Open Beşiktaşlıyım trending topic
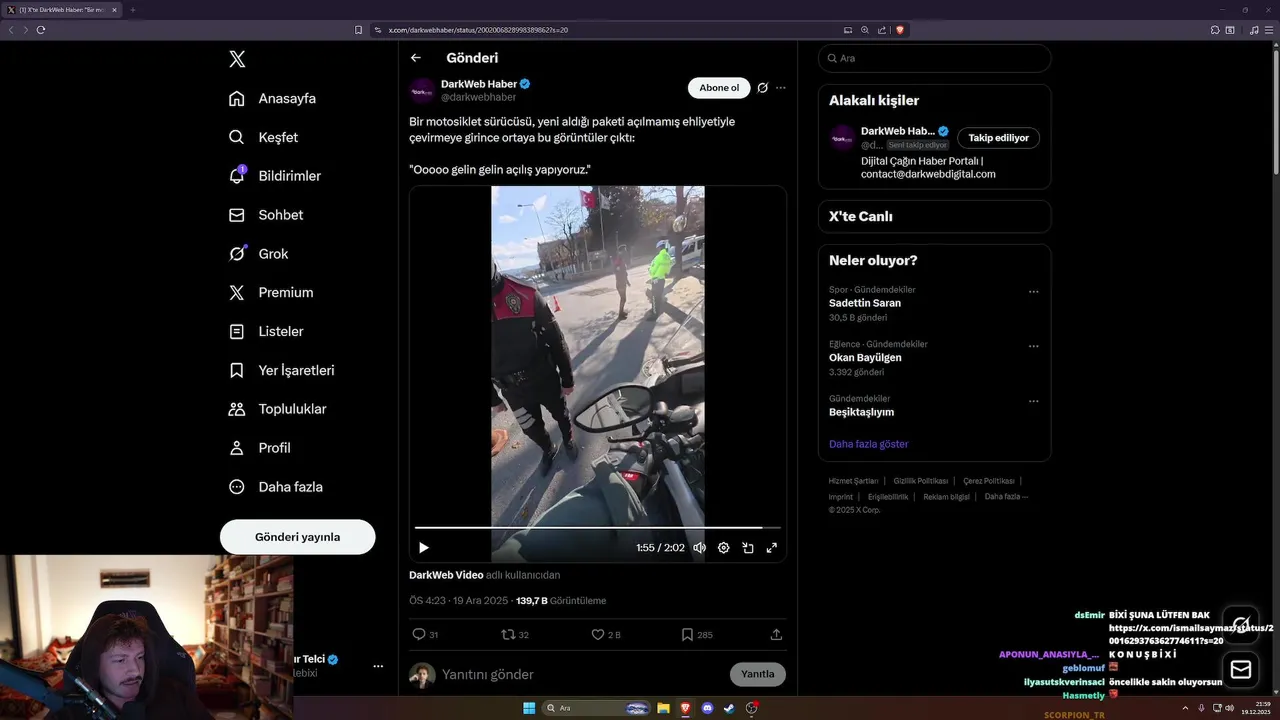The image size is (1280, 720). (861, 412)
